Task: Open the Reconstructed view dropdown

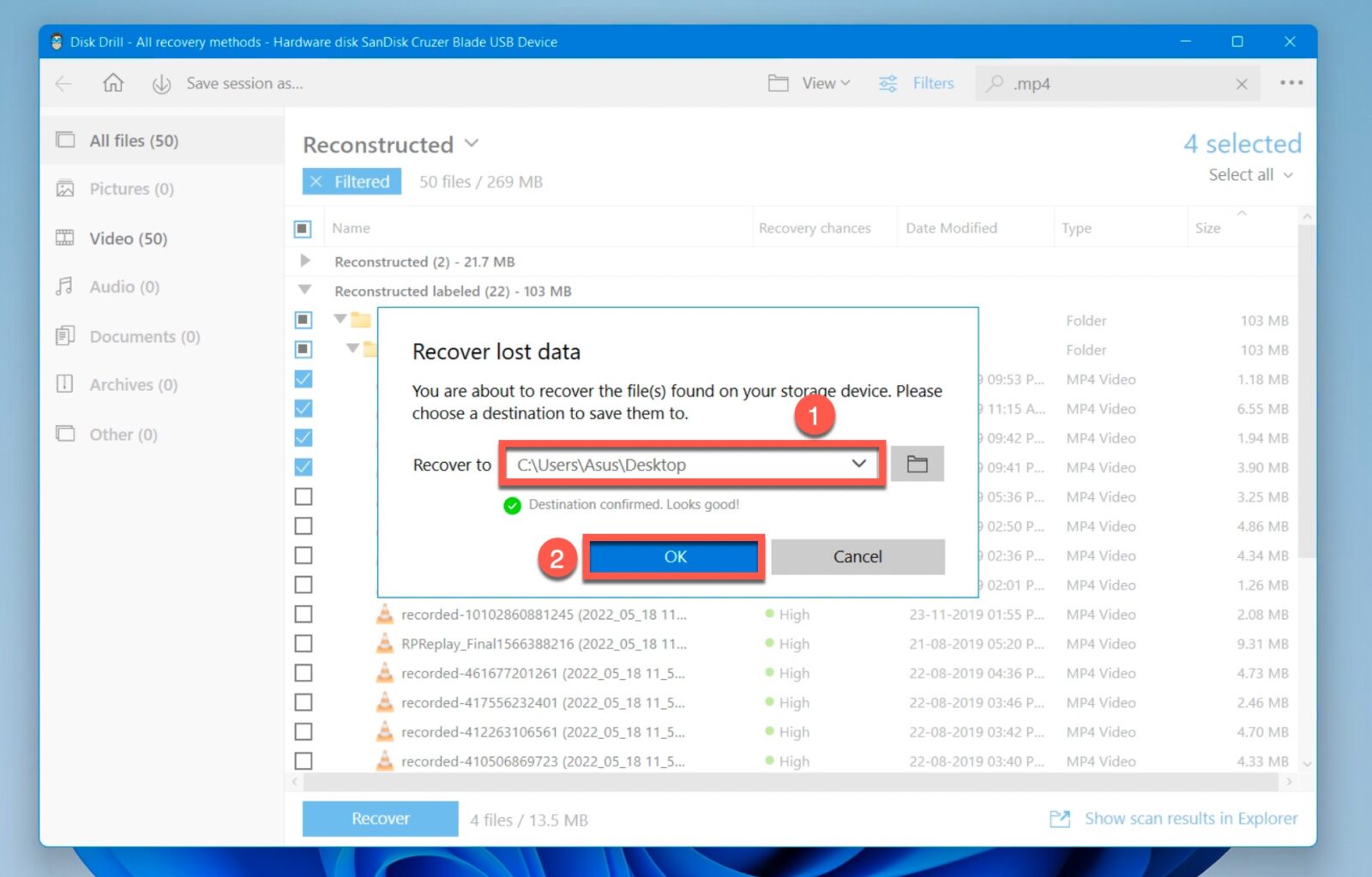Action: coord(472,144)
